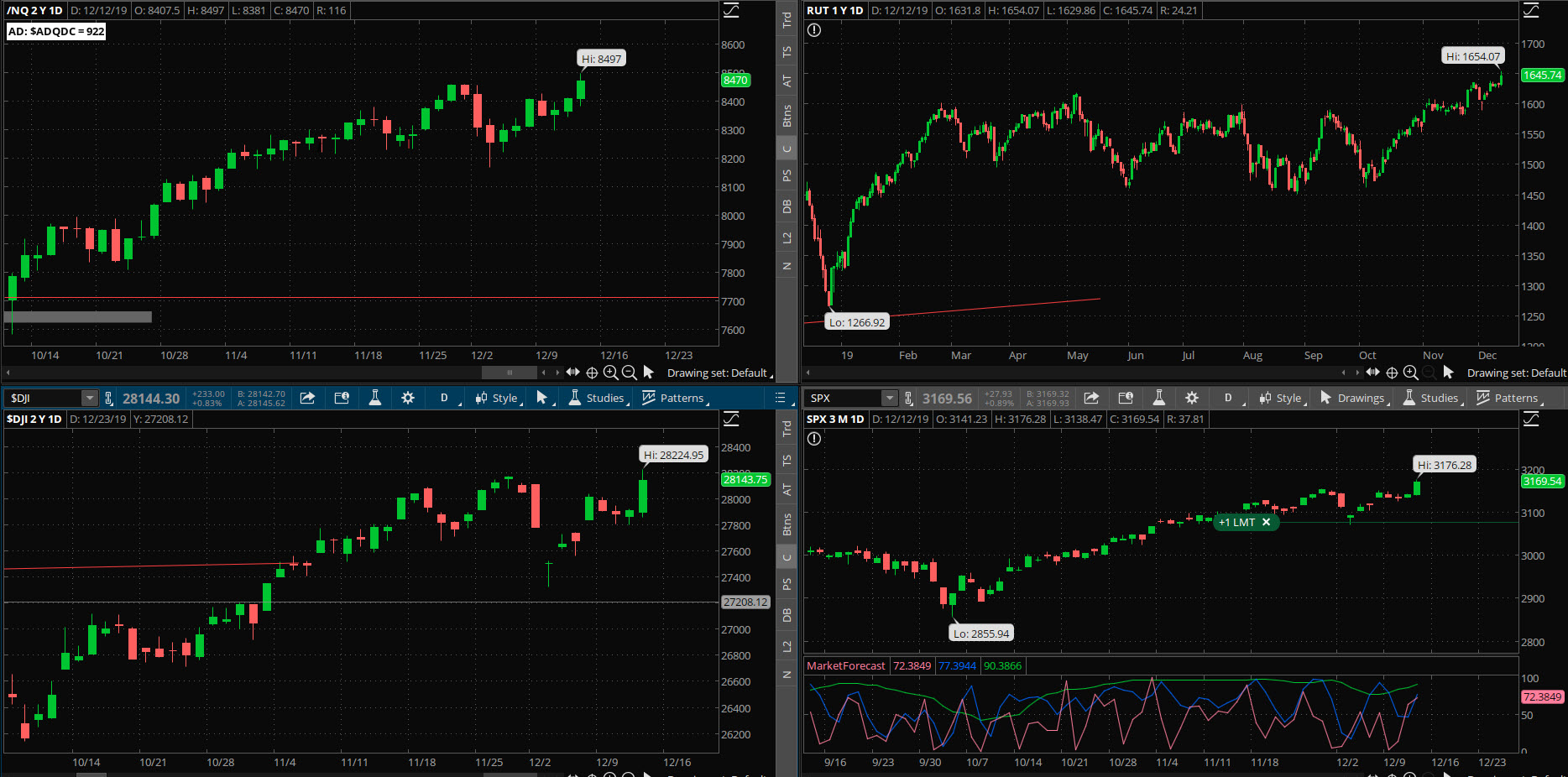Select pointer drawing tool under /NQ chart

648,372
